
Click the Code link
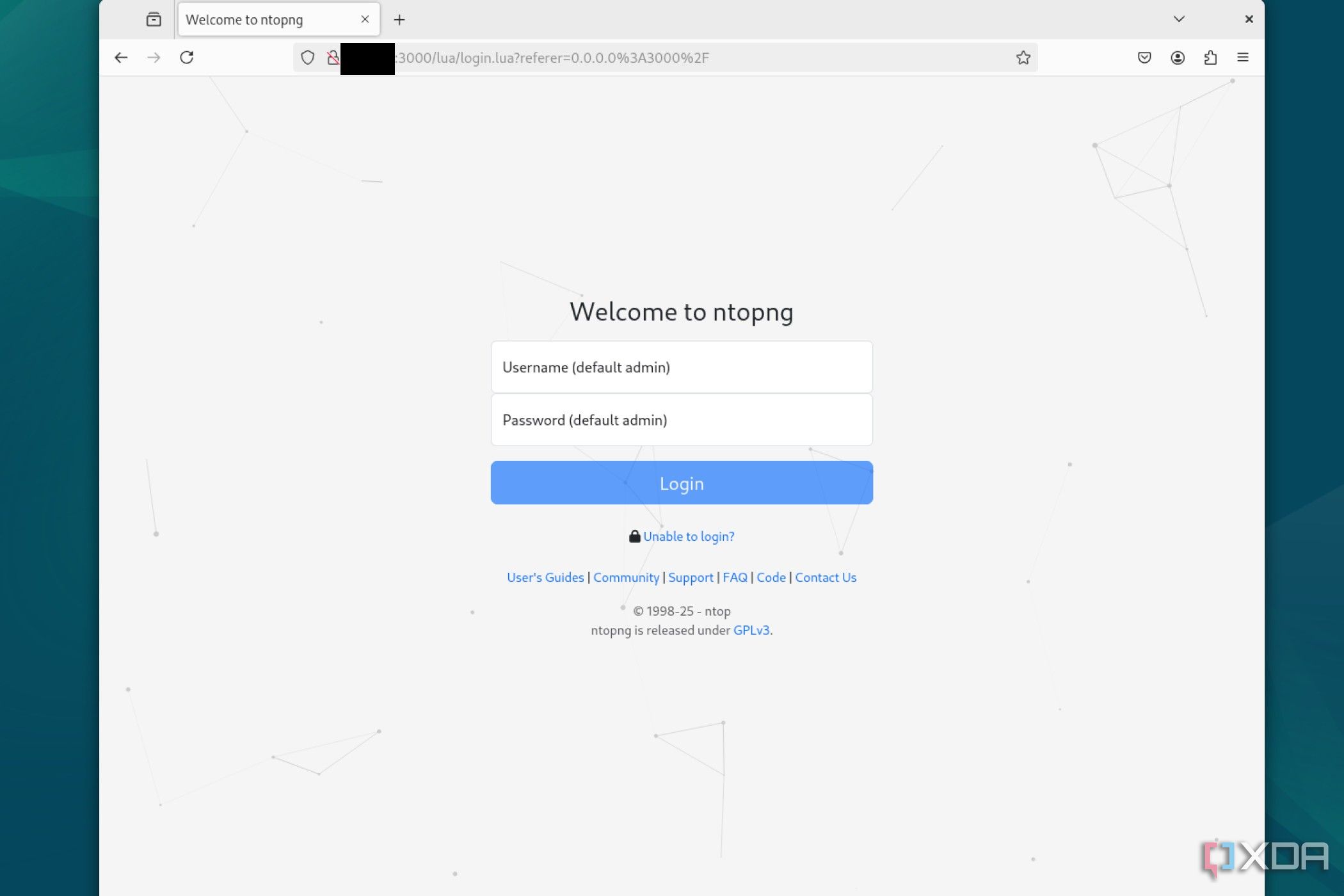pyautogui.click(x=770, y=576)
